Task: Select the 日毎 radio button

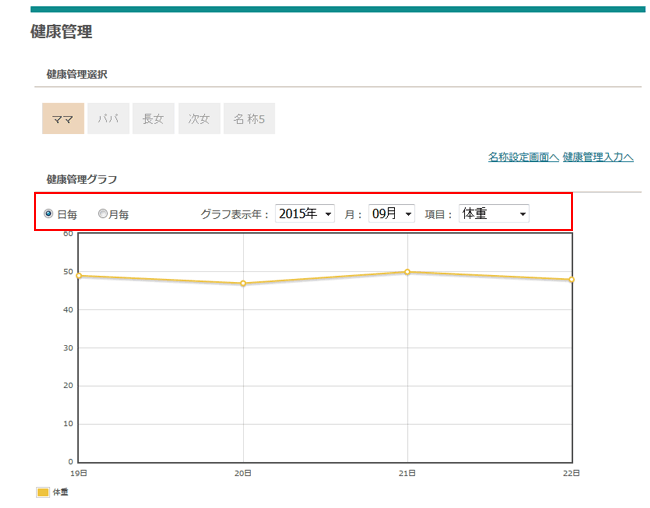Action: point(49,214)
